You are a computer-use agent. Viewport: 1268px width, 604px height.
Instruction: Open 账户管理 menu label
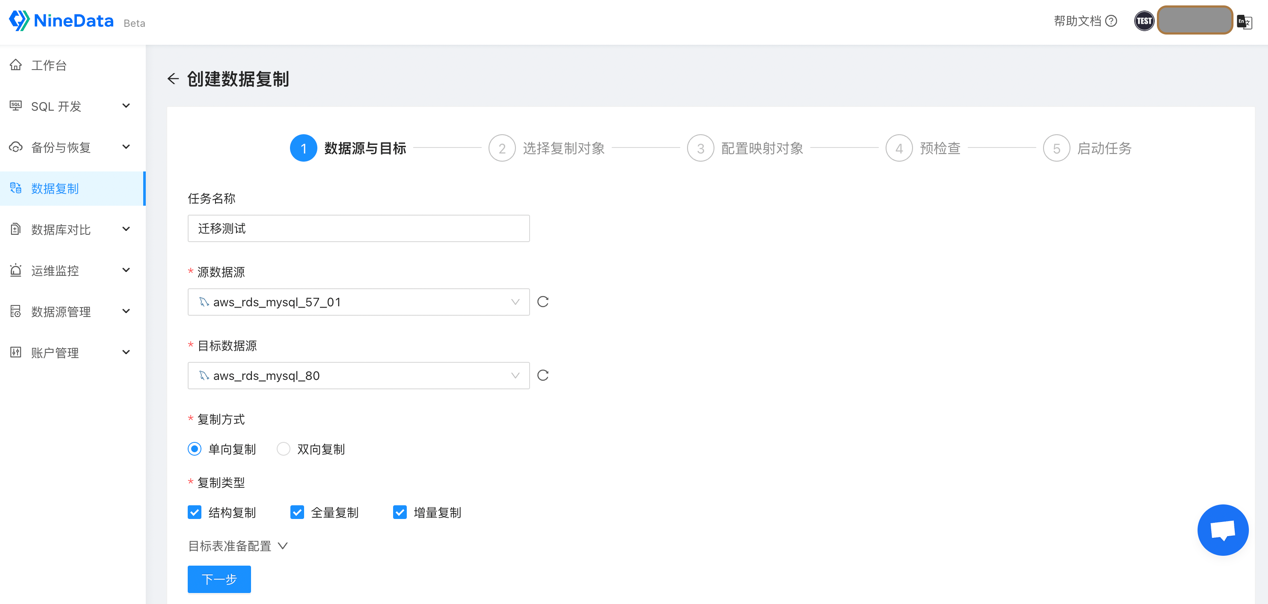tap(55, 352)
